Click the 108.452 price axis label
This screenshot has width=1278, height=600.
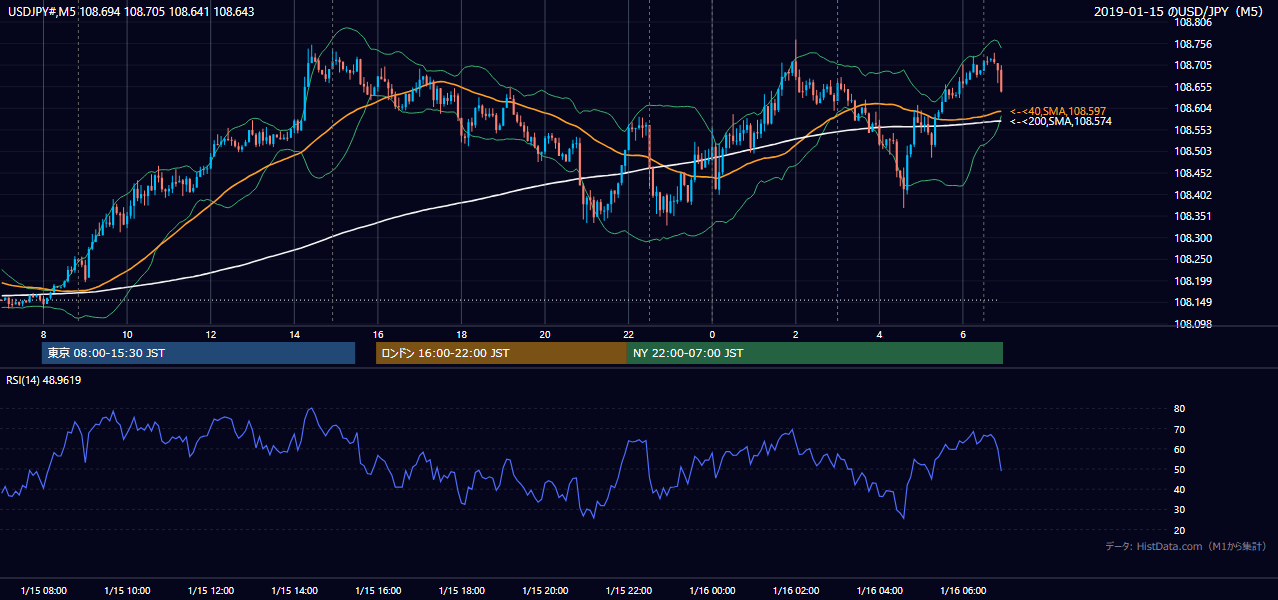coord(1193,173)
